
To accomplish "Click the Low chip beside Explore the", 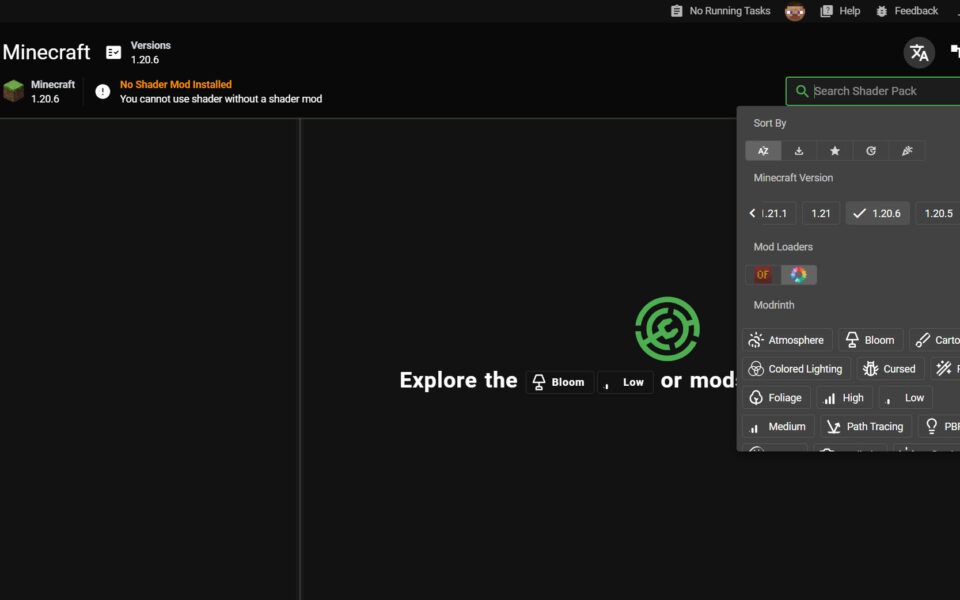I will click(625, 382).
